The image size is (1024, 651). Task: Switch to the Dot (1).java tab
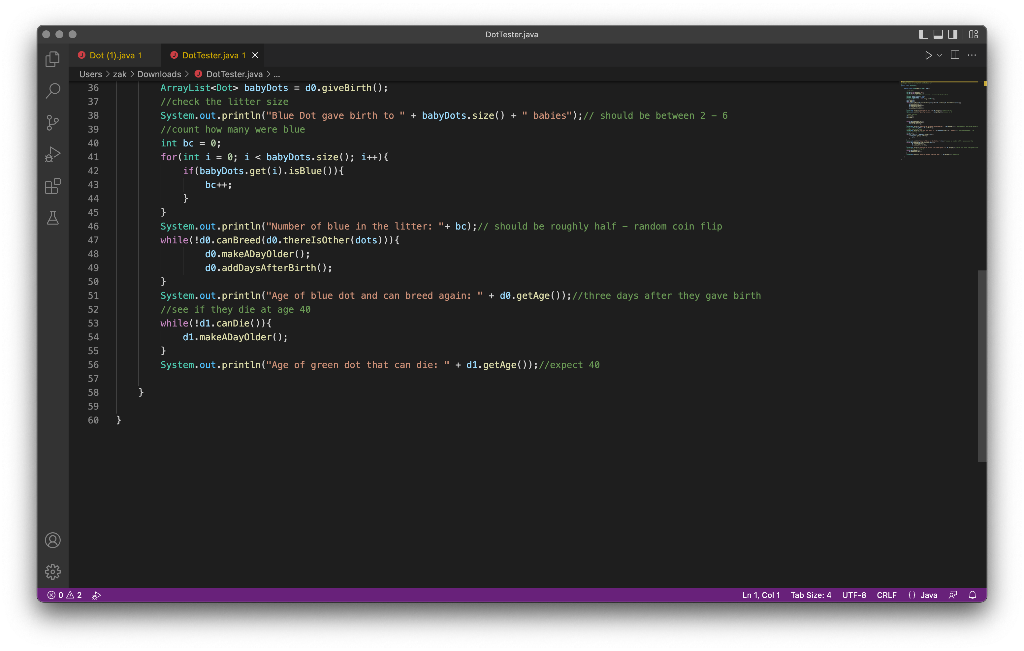tap(116, 55)
